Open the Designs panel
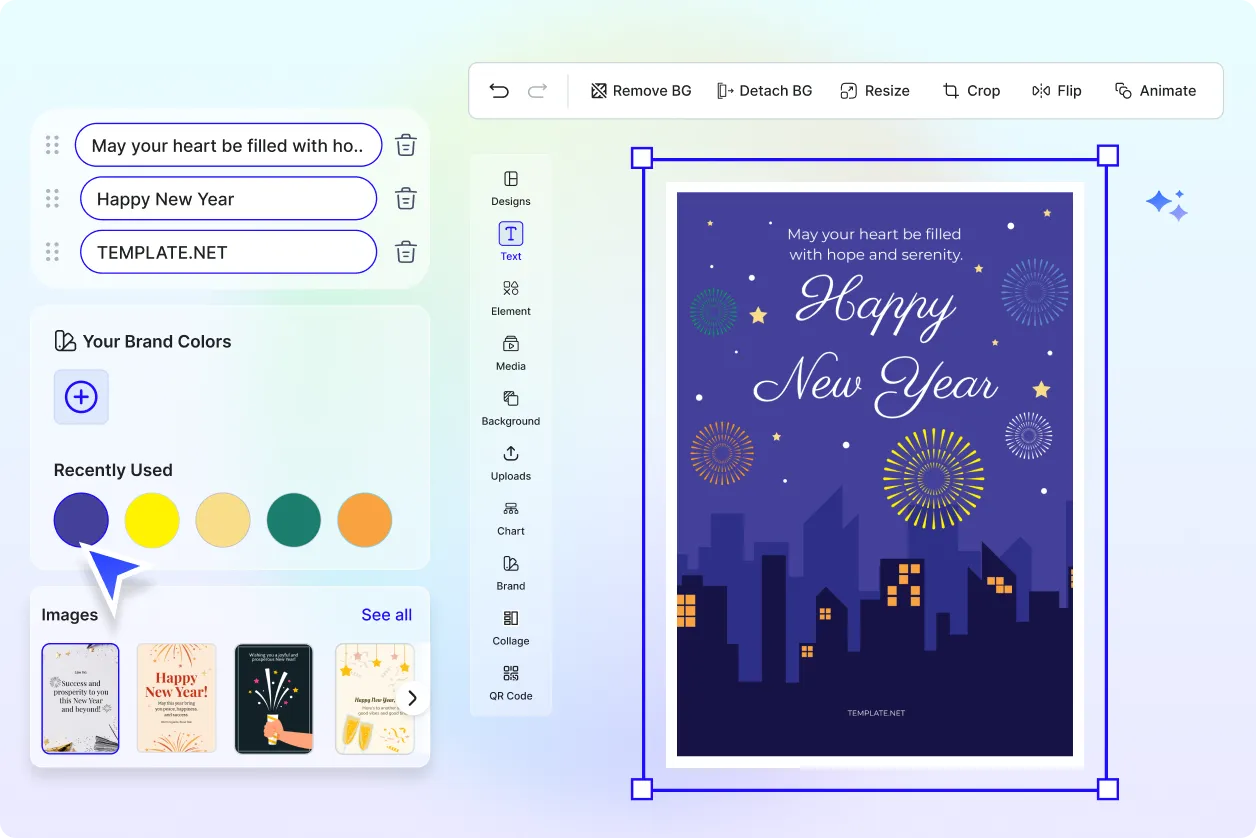The image size is (1256, 838). 510,188
